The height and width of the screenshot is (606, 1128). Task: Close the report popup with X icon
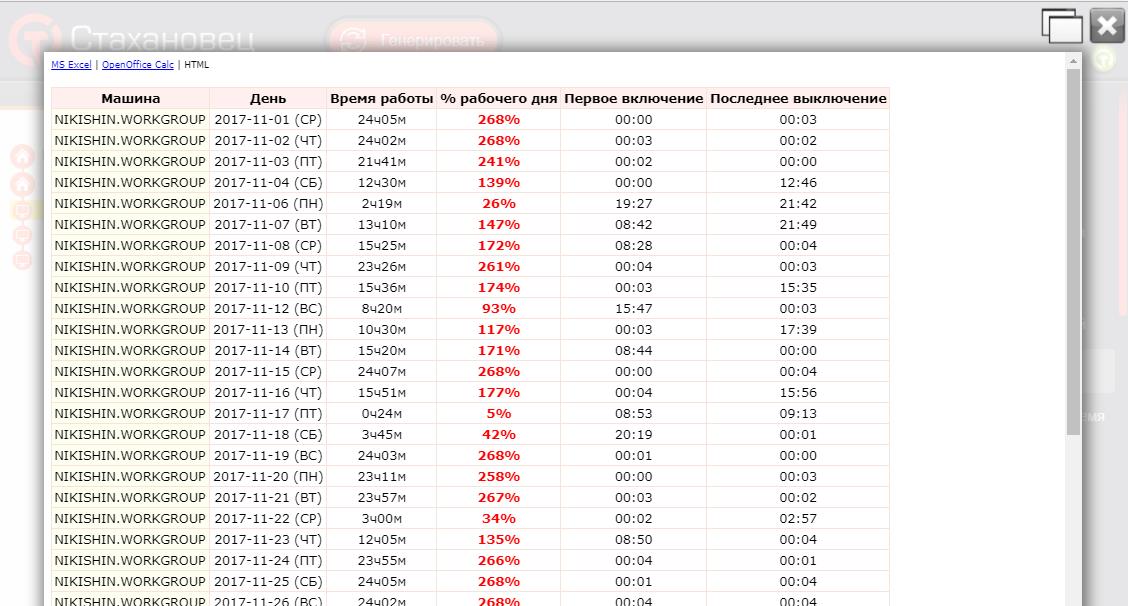[1107, 27]
